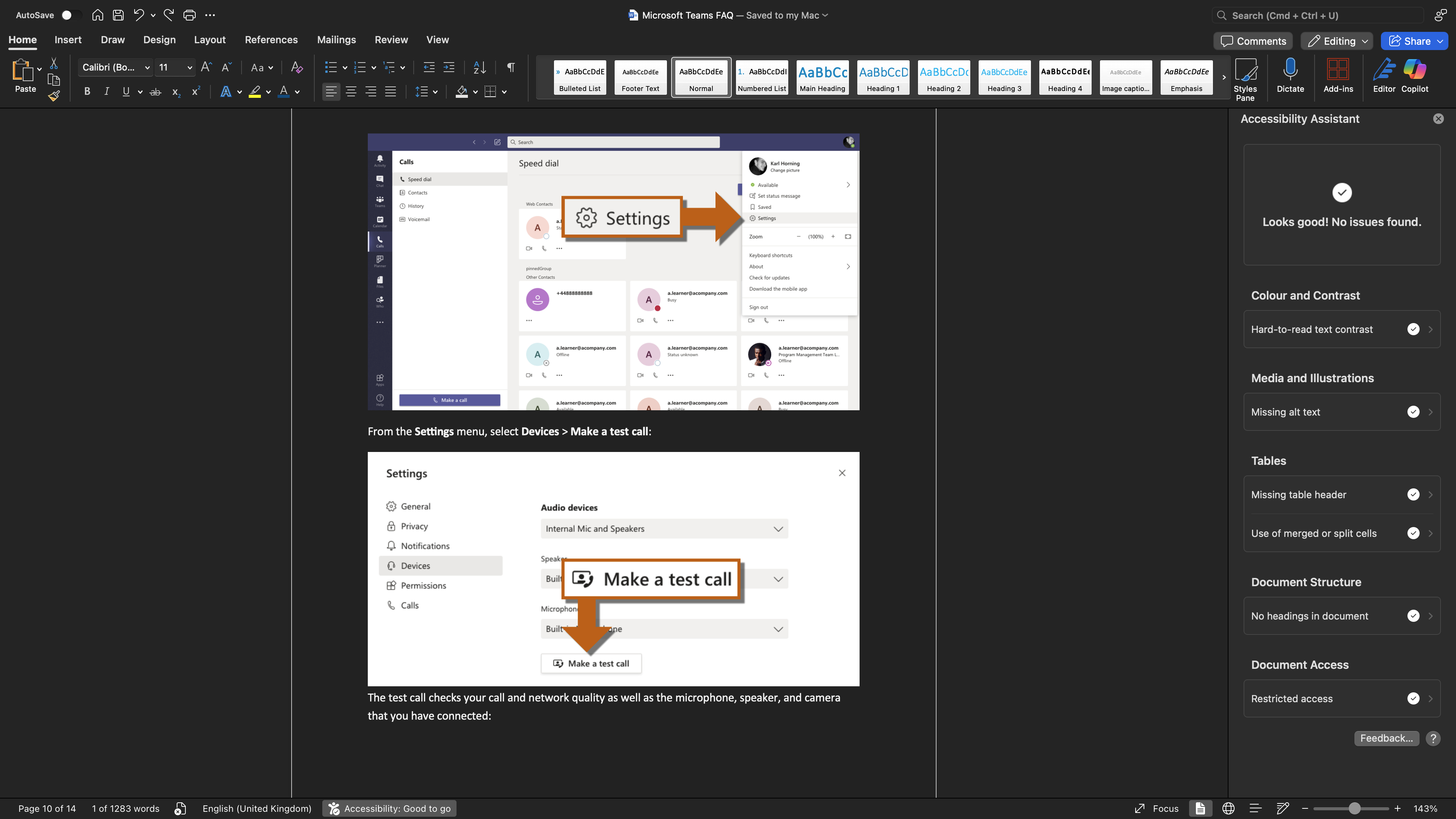Sort text A to Z icon
This screenshot has width=1456, height=819.
[479, 67]
